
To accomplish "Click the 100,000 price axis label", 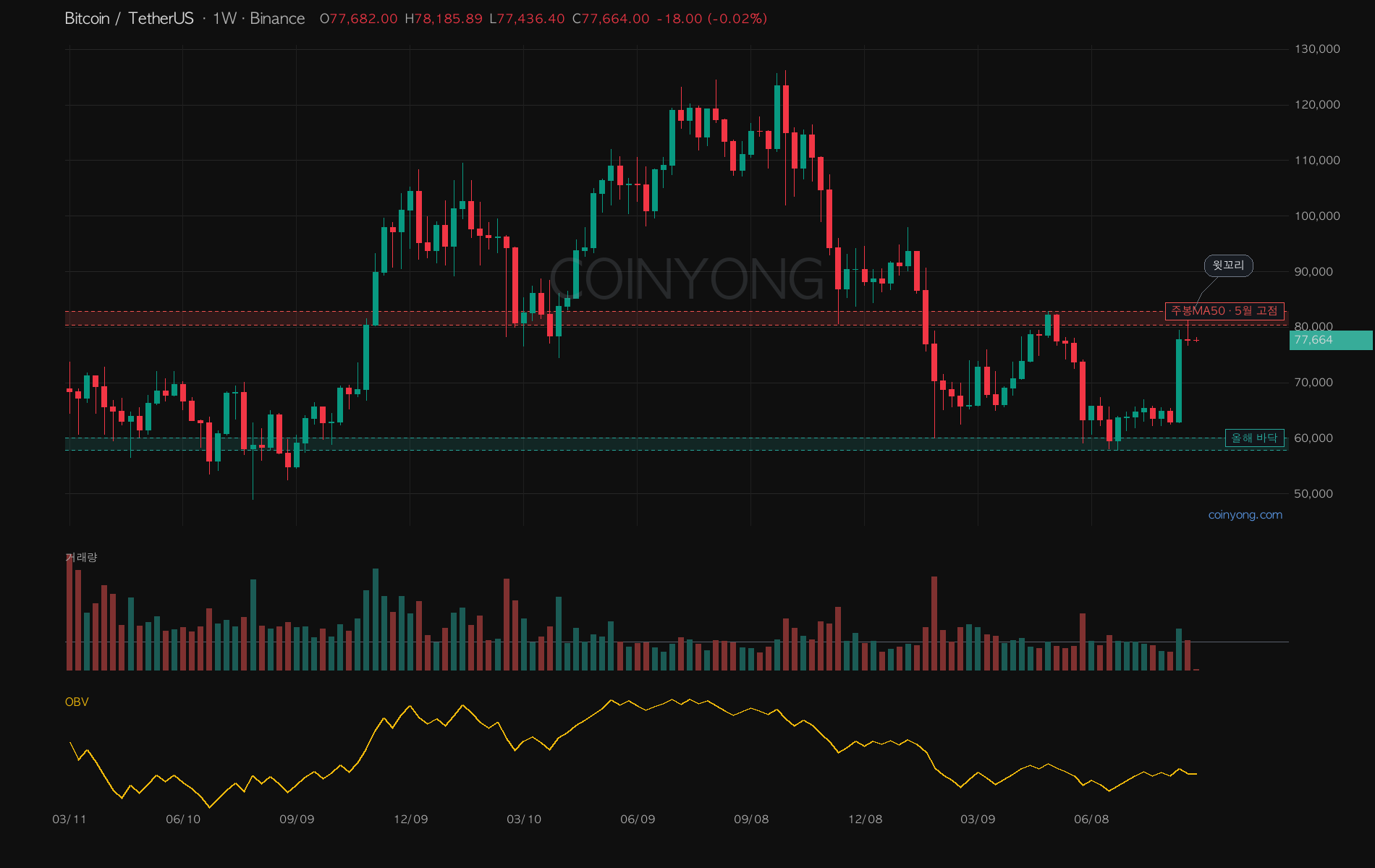I will pos(1317,216).
